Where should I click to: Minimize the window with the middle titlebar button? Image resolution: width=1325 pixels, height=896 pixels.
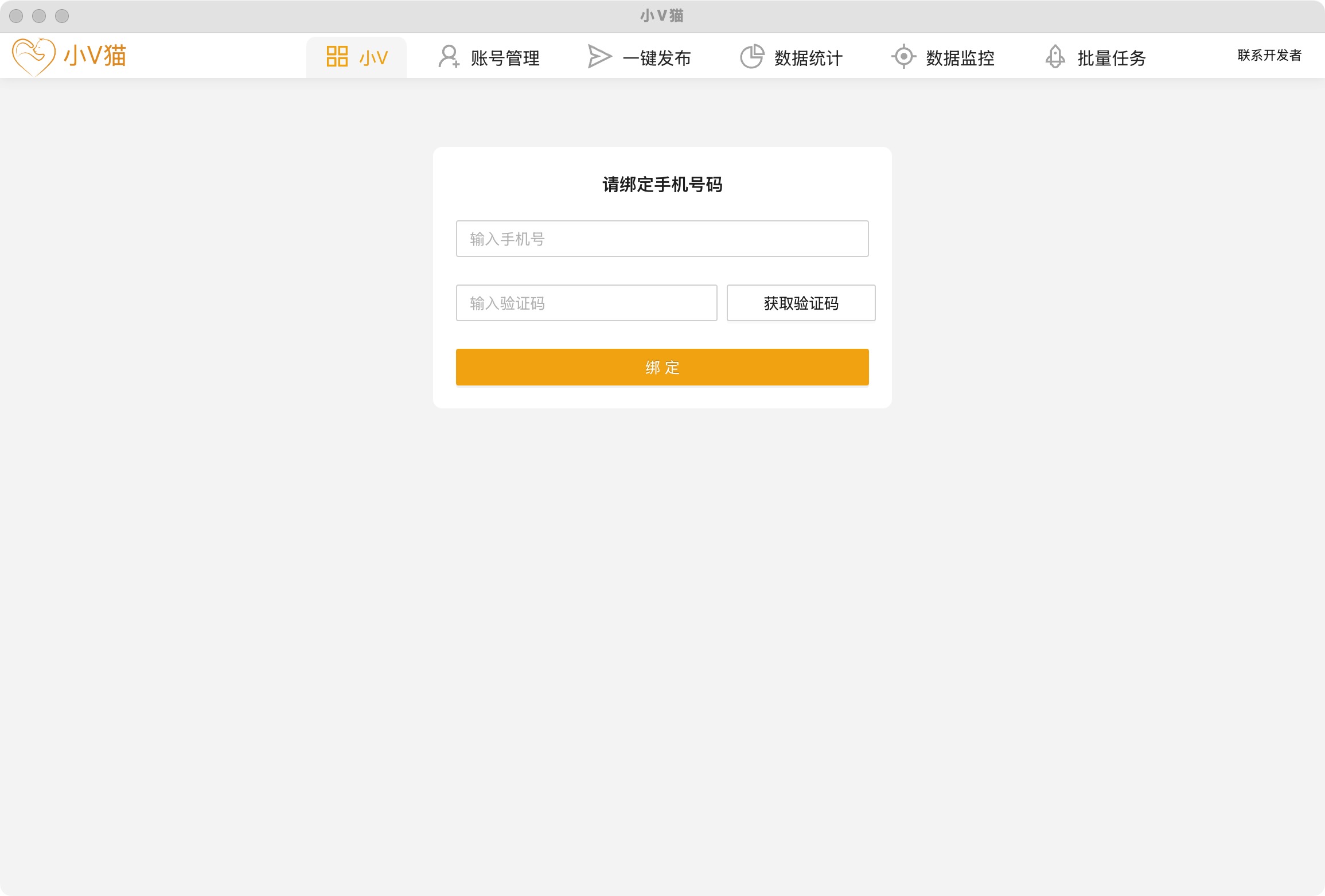click(x=39, y=16)
